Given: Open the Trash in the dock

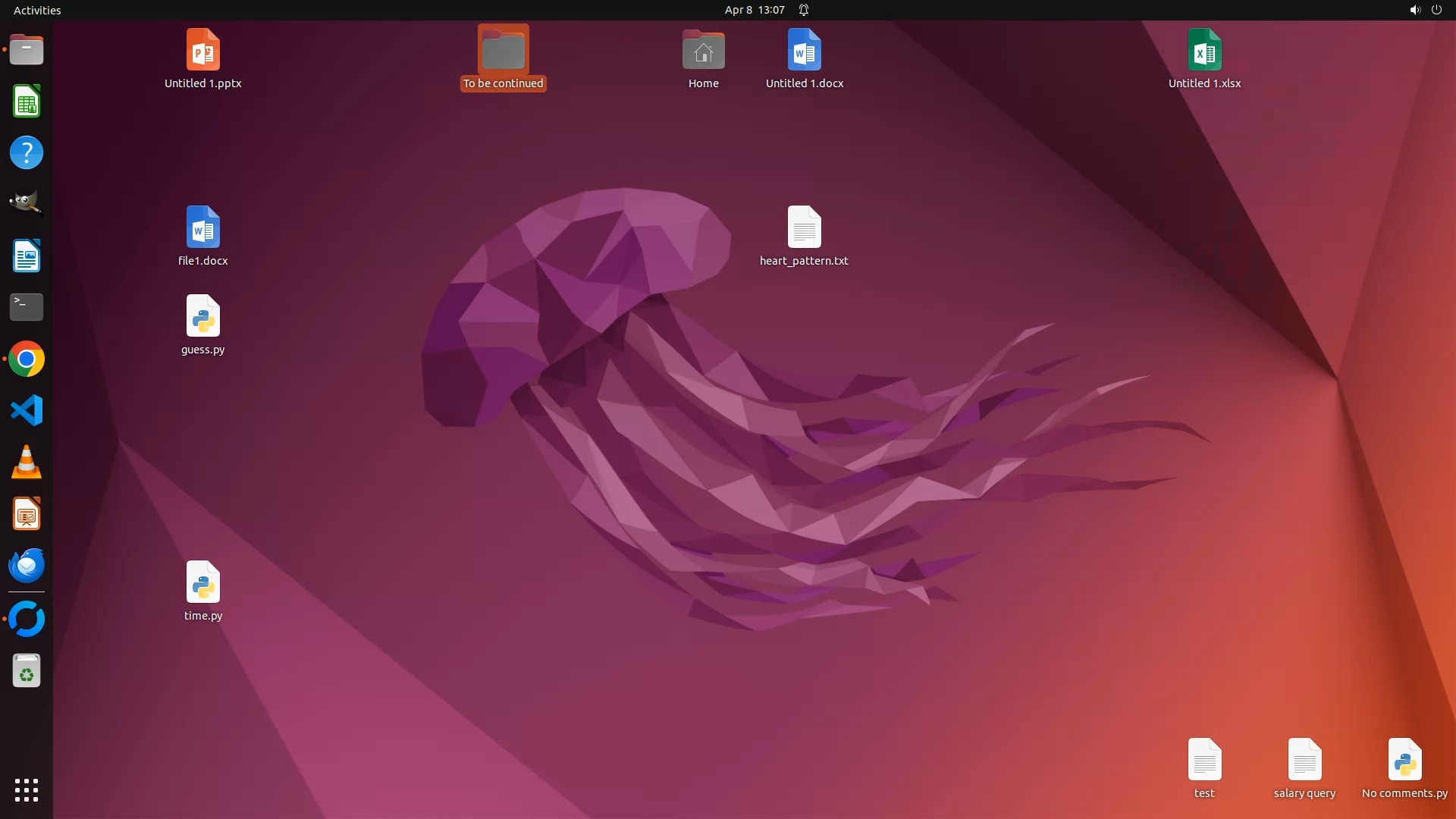Looking at the screenshot, I should 27,671.
